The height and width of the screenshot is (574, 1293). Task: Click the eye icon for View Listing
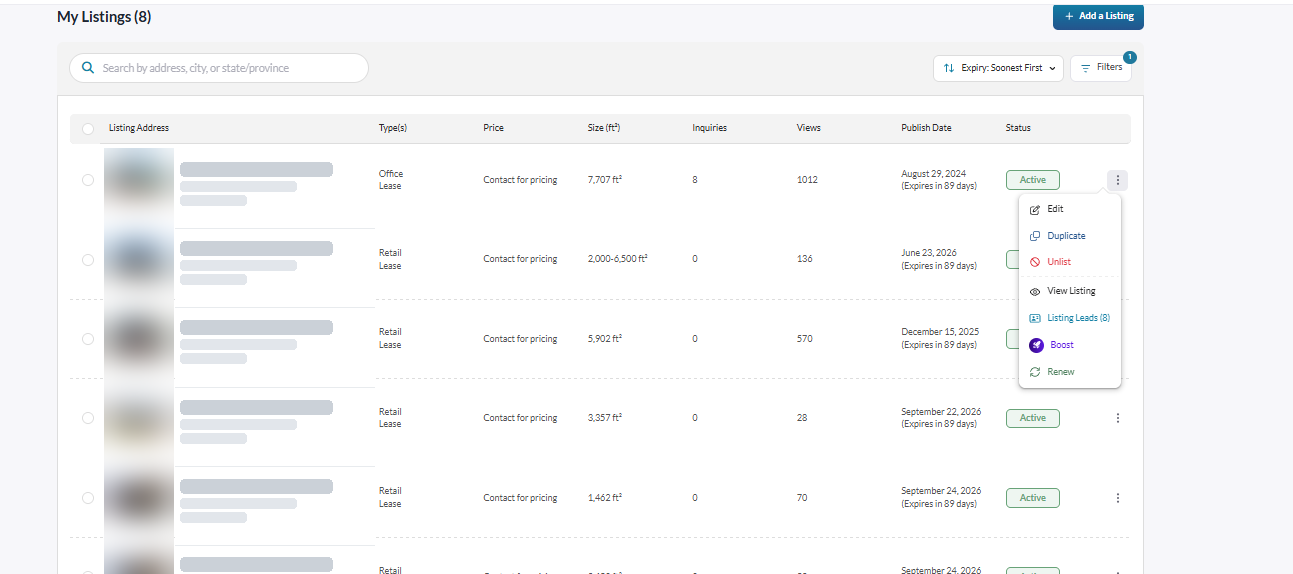click(x=1035, y=291)
